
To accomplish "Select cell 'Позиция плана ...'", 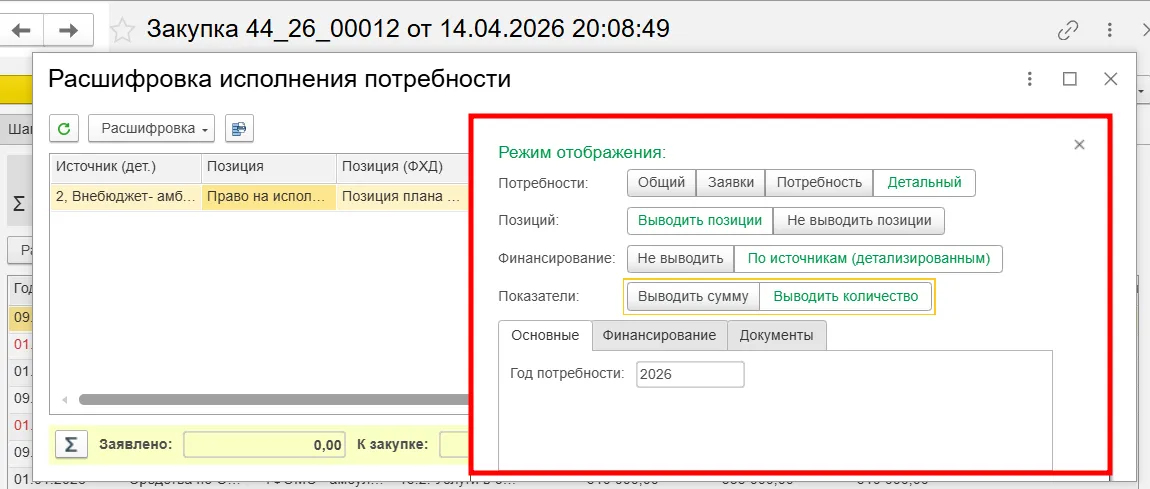I will click(402, 196).
